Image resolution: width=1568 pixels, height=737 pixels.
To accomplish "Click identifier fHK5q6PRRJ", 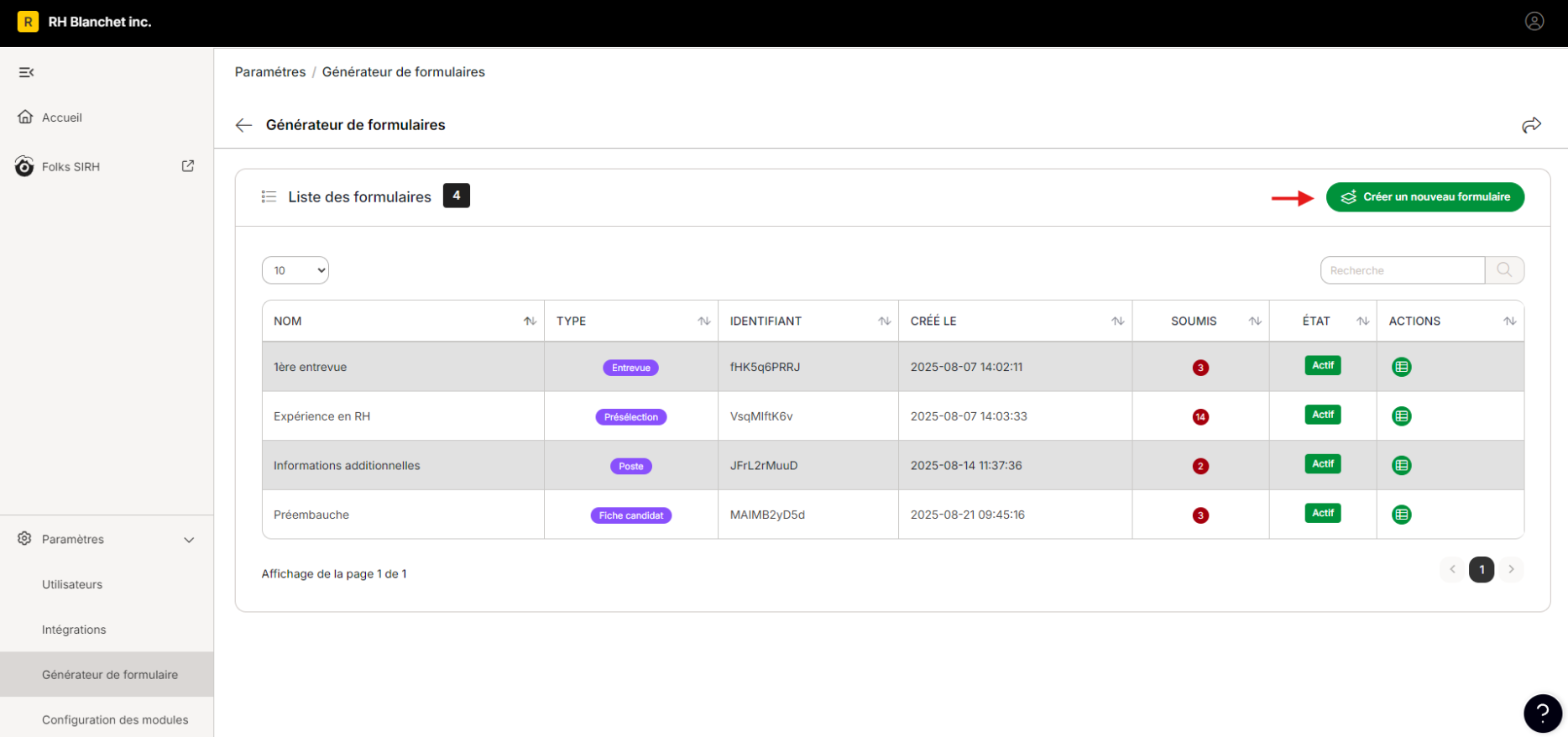I will coord(765,367).
